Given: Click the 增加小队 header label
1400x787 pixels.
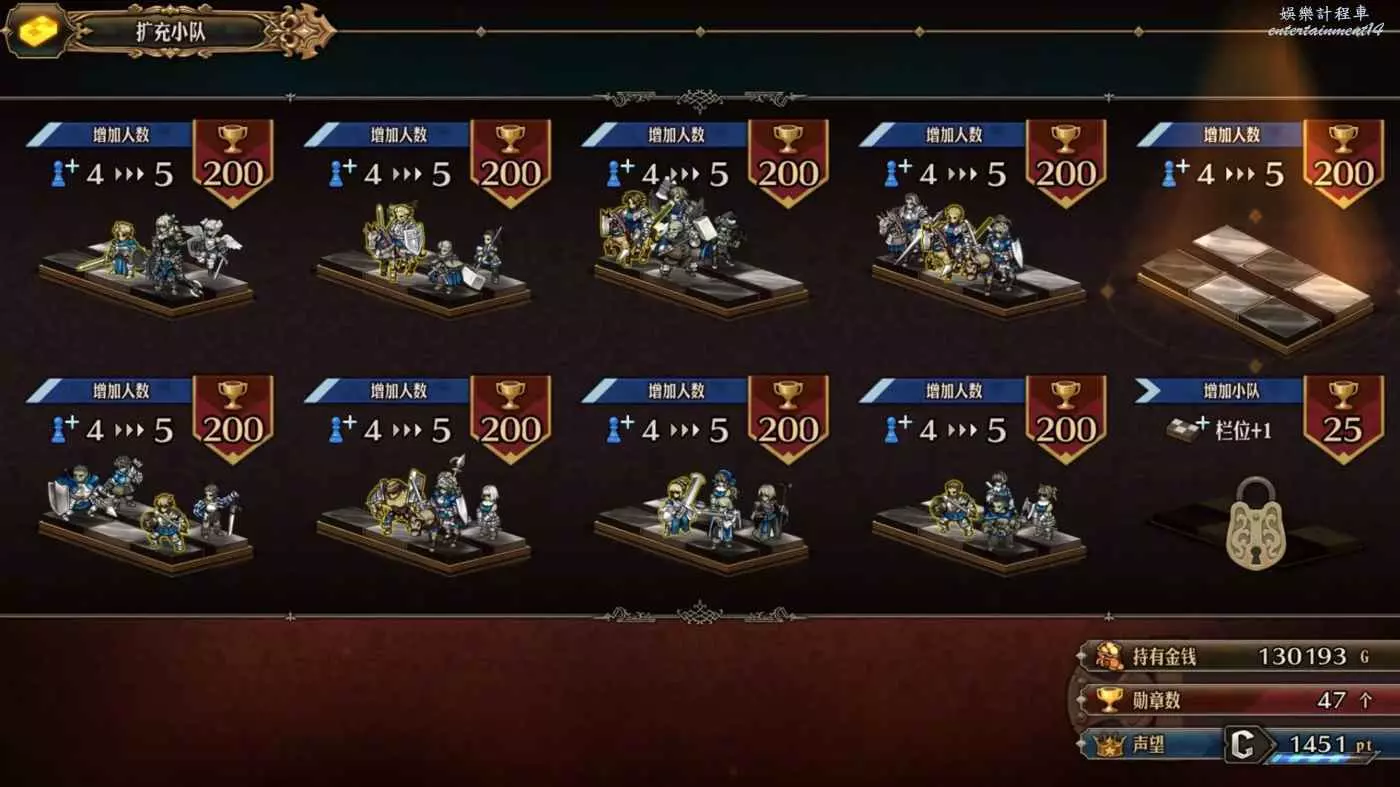Looking at the screenshot, I should coord(1232,390).
